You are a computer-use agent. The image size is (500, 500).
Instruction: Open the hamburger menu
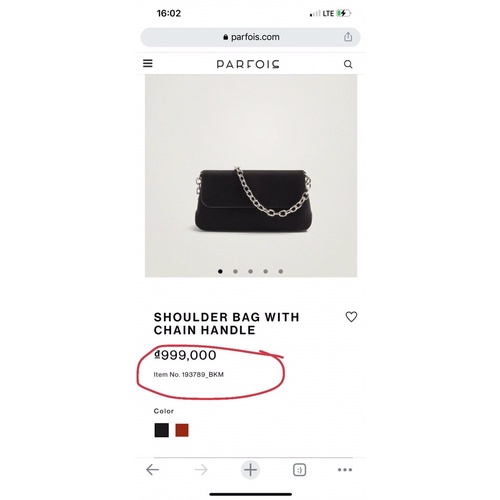coord(148,63)
